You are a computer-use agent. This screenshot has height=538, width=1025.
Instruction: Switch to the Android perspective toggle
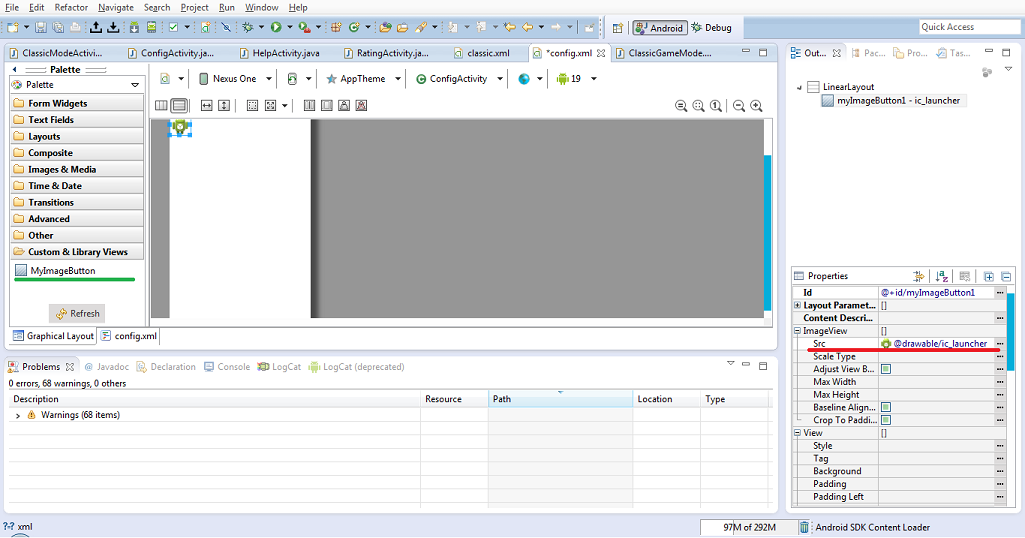coord(660,28)
